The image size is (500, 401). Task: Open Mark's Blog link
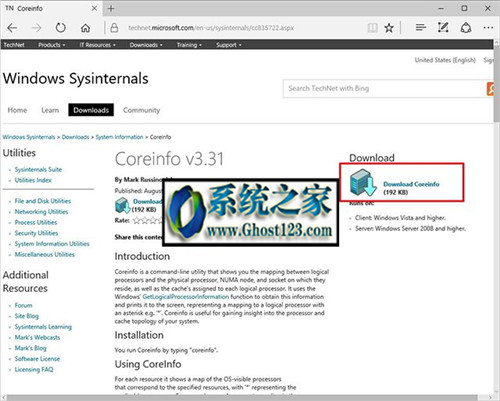coord(30,348)
